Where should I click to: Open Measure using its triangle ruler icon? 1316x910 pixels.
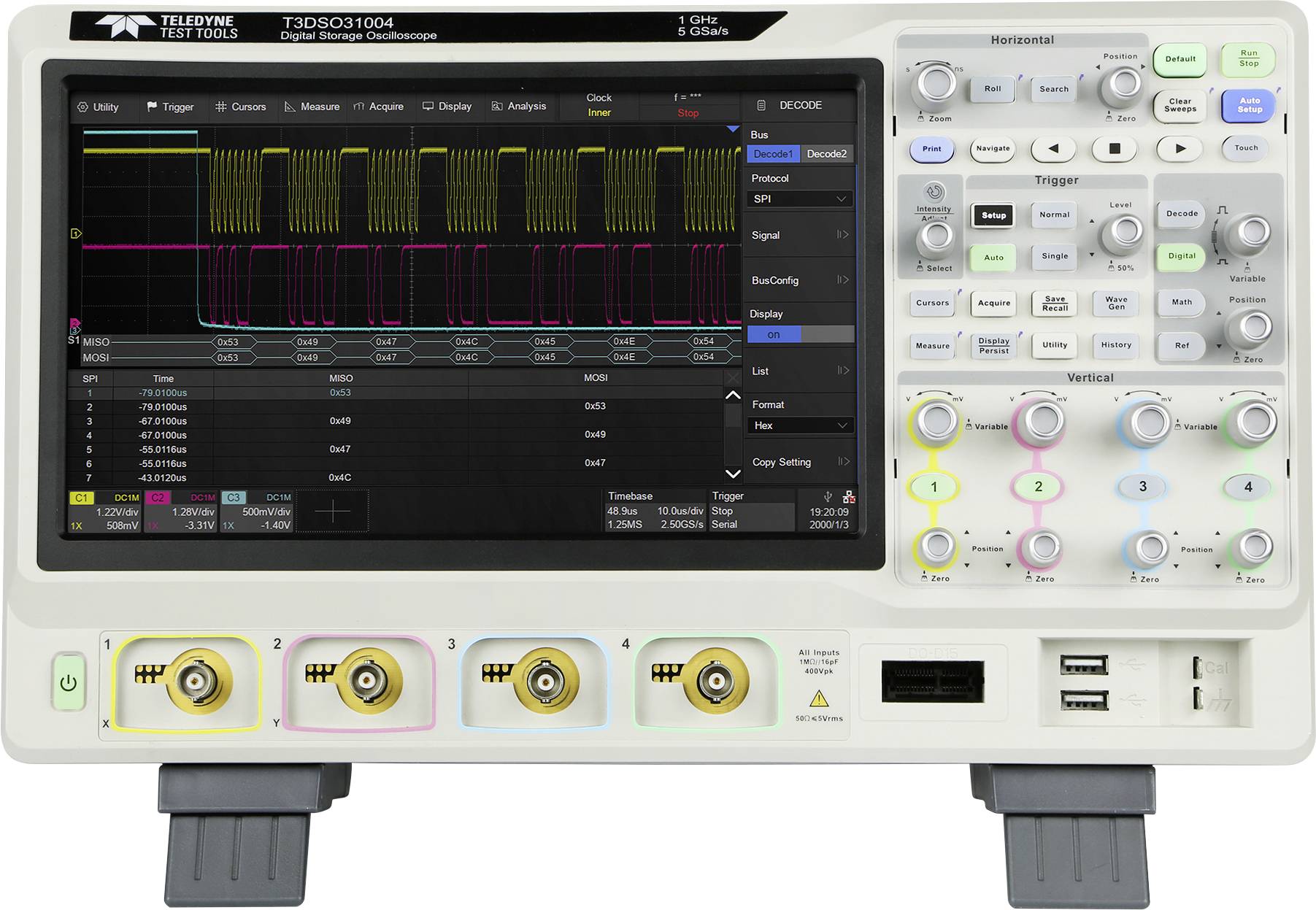point(291,106)
